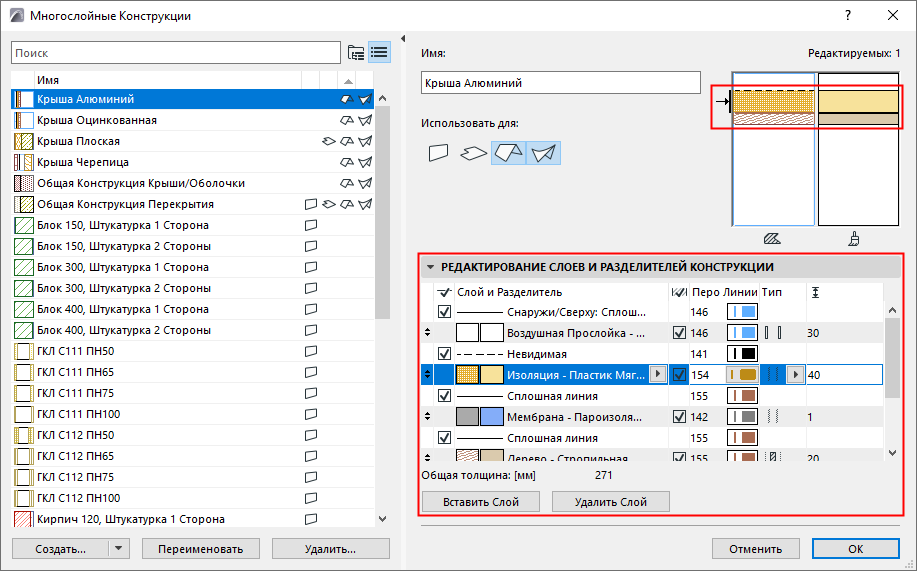
Task: Click the cut fill preview icon below preview
Action: pos(772,239)
